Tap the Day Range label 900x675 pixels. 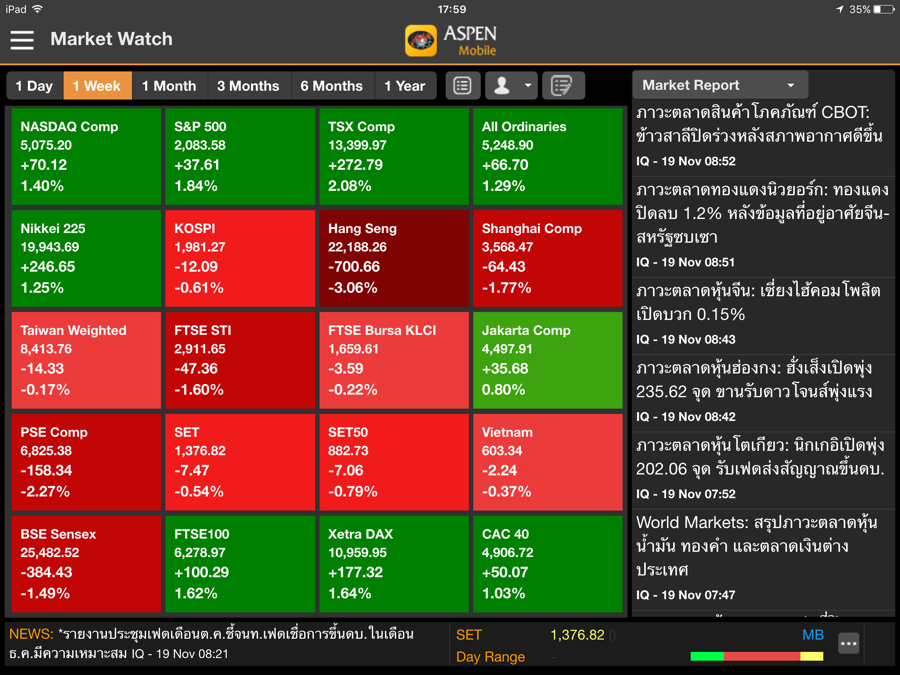(x=490, y=657)
